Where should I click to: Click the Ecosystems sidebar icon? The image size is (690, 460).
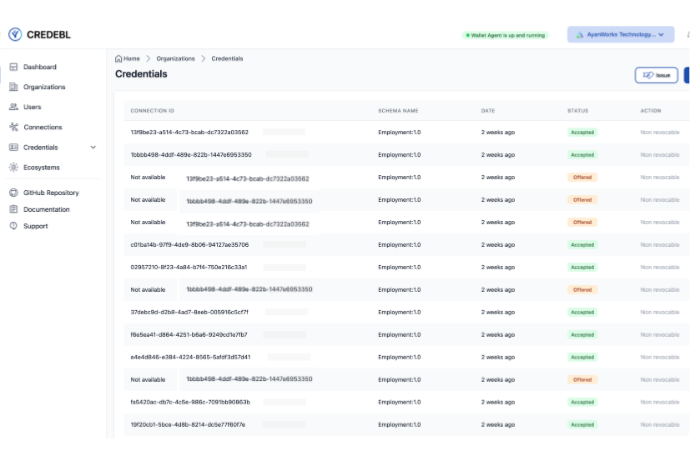(14, 167)
